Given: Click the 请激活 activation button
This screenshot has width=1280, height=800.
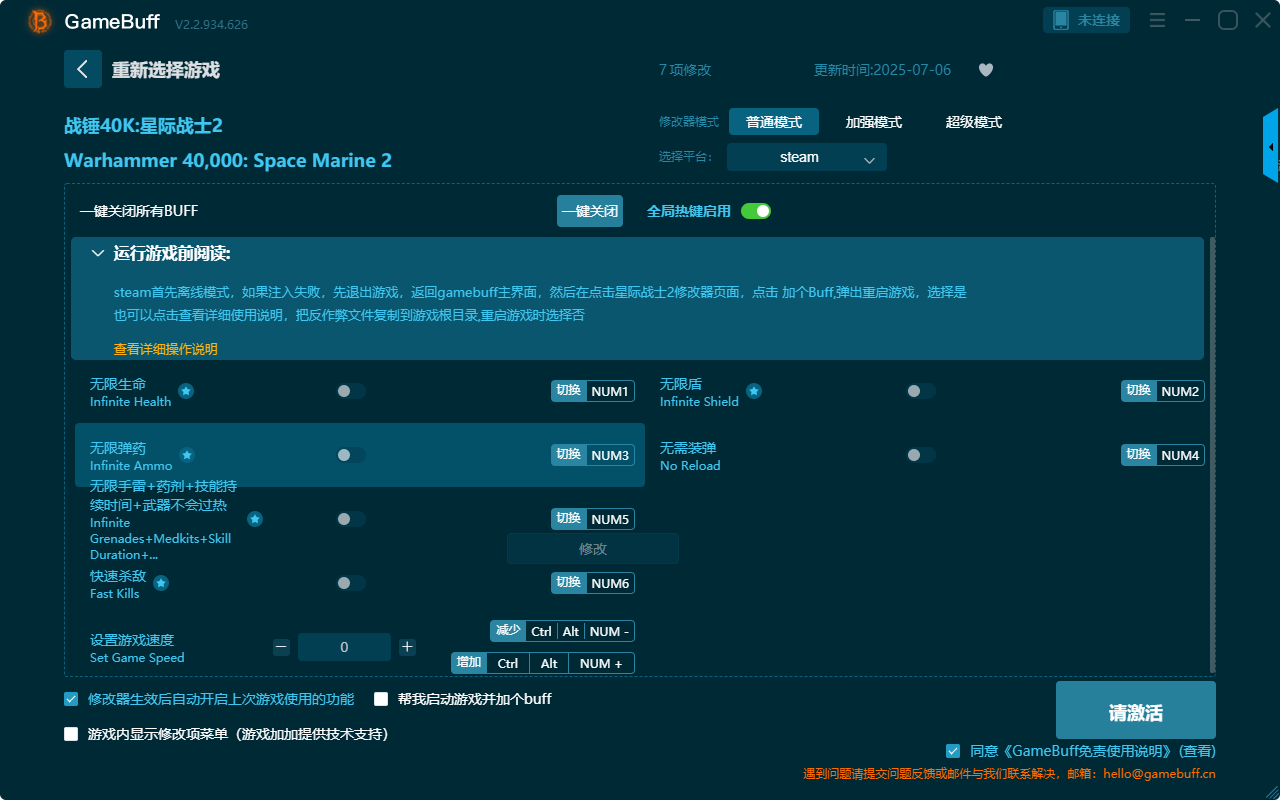Looking at the screenshot, I should [1135, 709].
